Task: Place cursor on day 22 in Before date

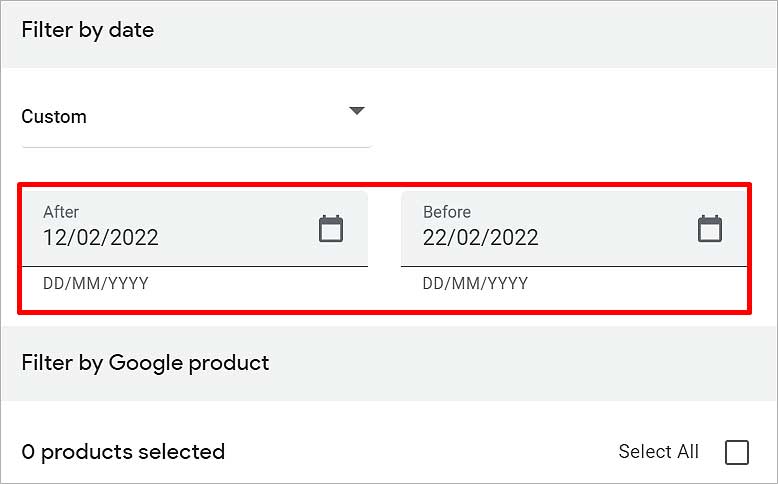Action: (434, 237)
